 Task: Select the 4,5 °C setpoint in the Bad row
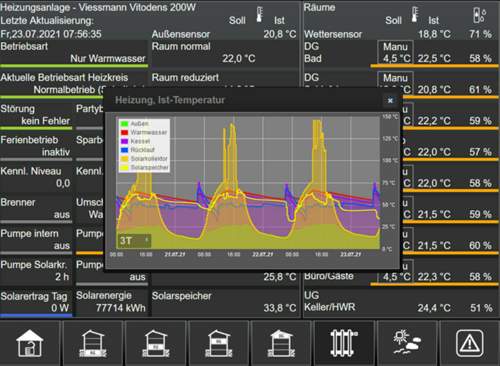click(396, 59)
